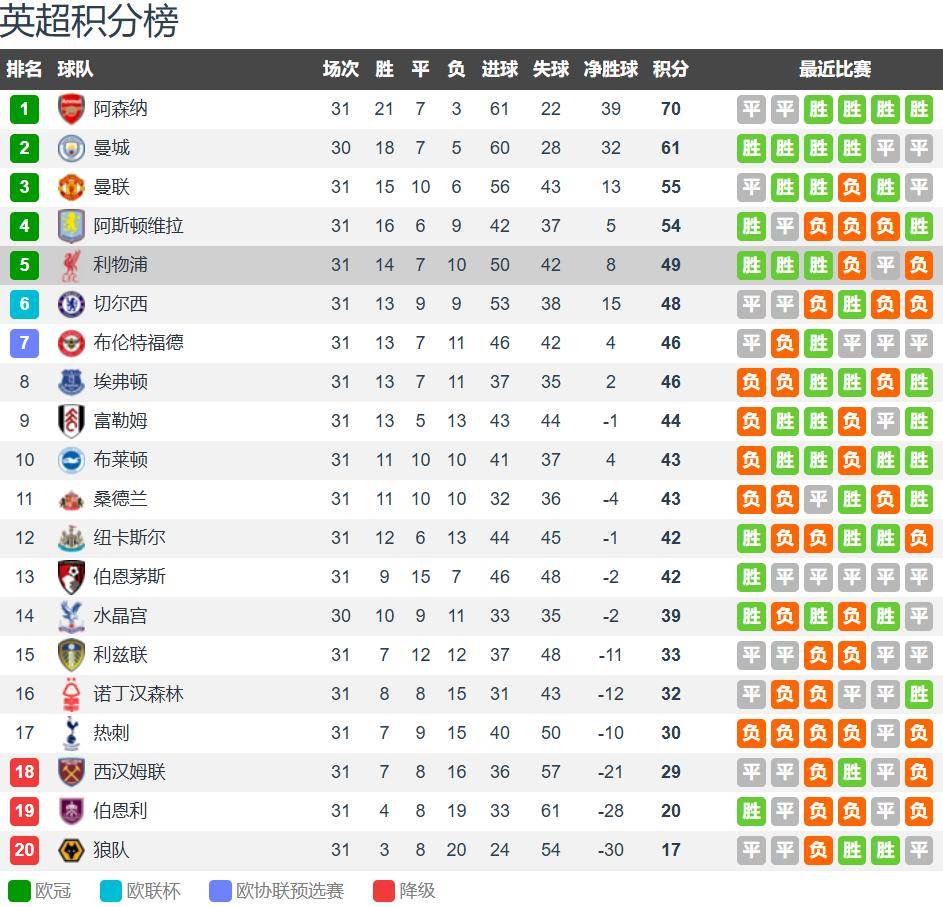
Task: Click the red 降级 legend swatch
Action: pos(384,890)
